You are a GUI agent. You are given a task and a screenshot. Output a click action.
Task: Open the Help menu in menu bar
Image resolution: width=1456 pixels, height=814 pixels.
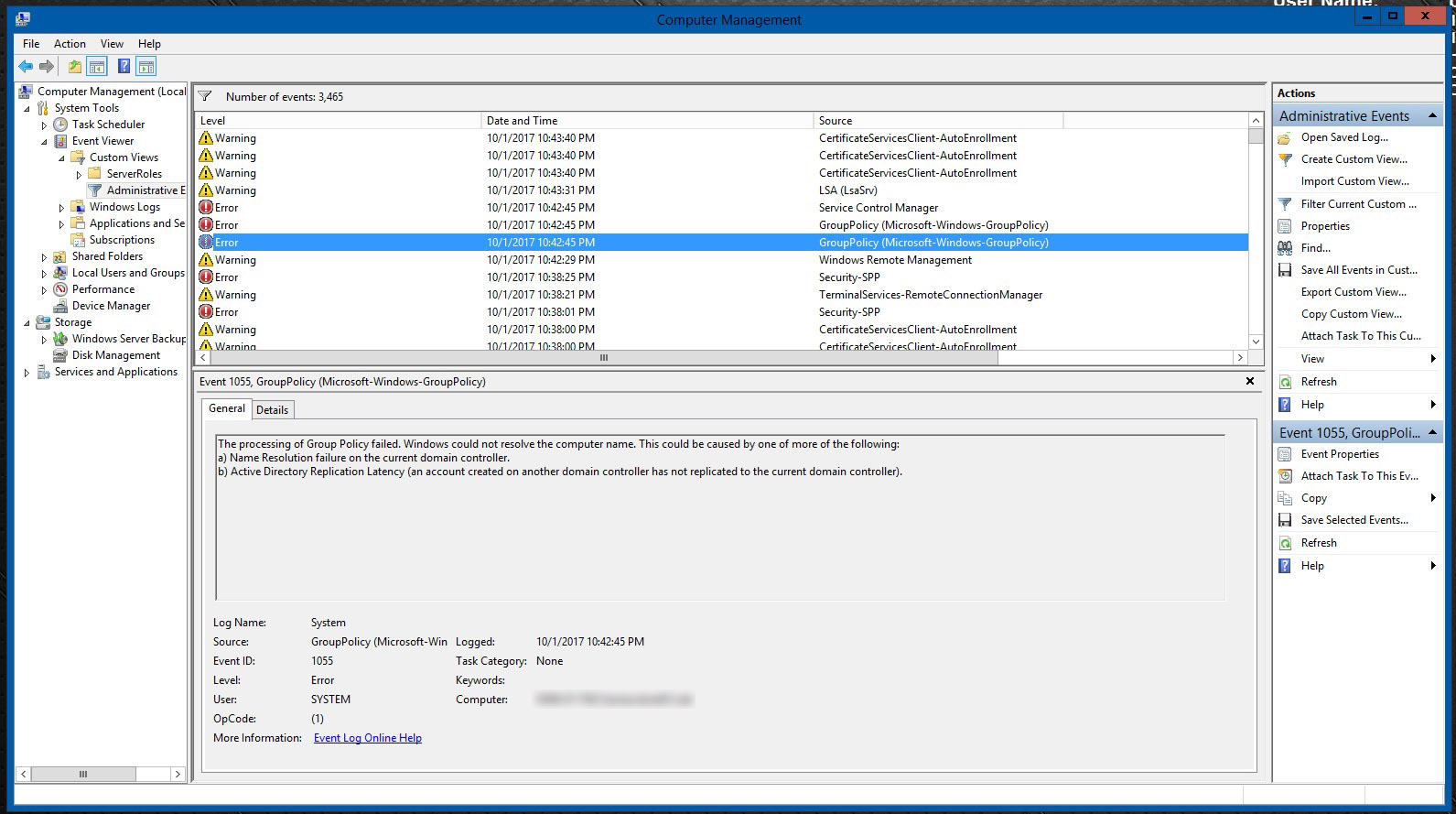click(149, 43)
